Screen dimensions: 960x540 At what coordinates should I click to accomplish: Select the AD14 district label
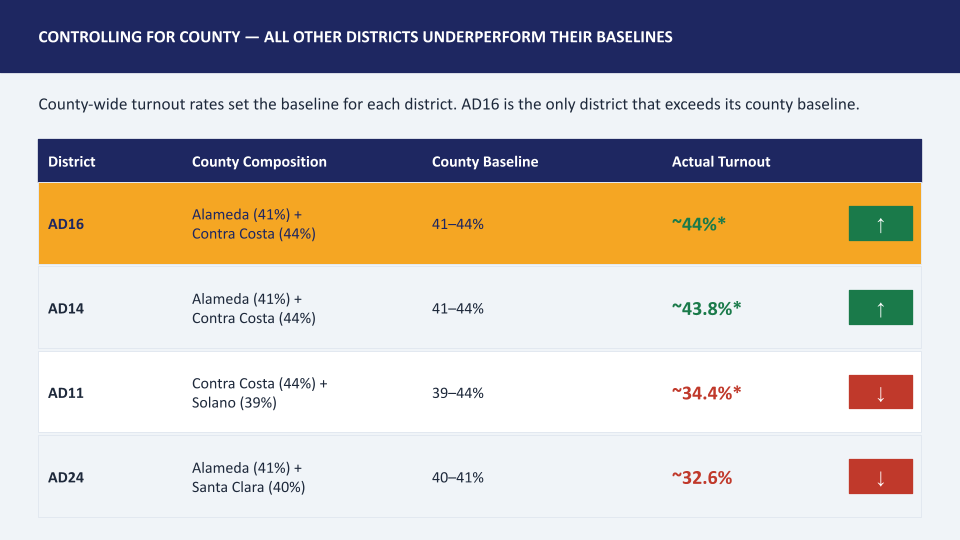pos(66,309)
